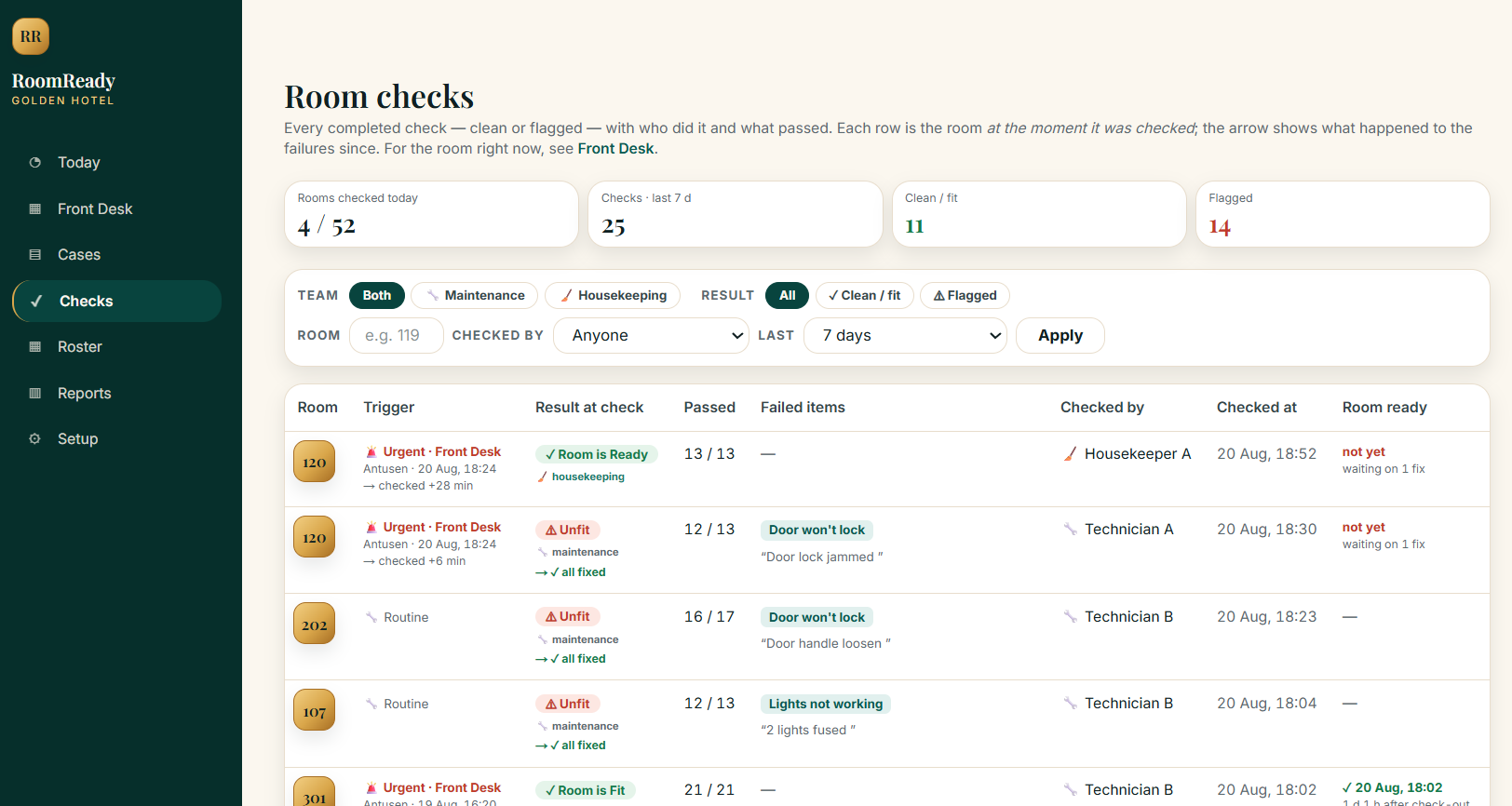
Task: Expand the Checked by Anyone dropdown
Action: (652, 335)
